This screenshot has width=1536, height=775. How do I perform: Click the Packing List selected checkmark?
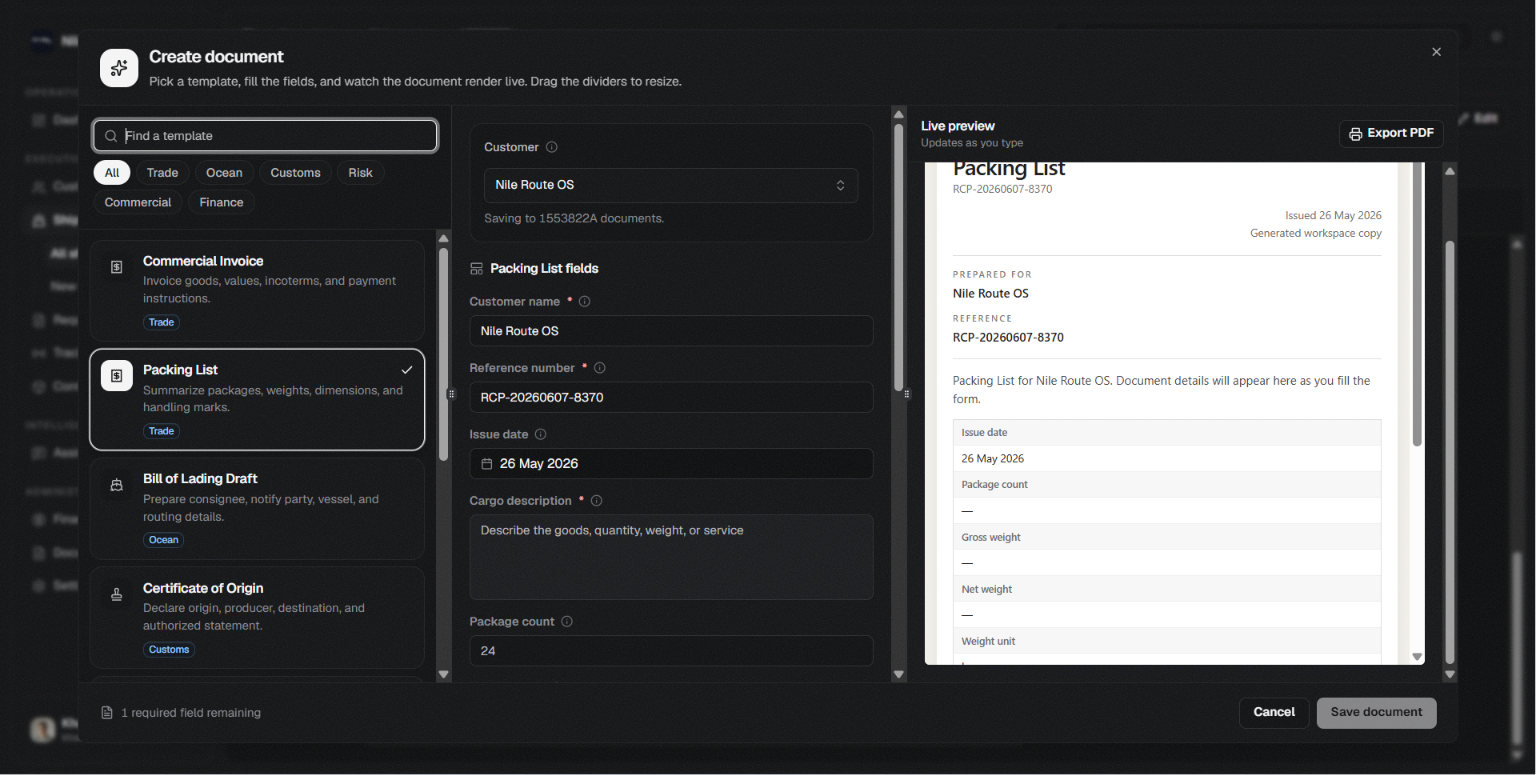pos(406,370)
